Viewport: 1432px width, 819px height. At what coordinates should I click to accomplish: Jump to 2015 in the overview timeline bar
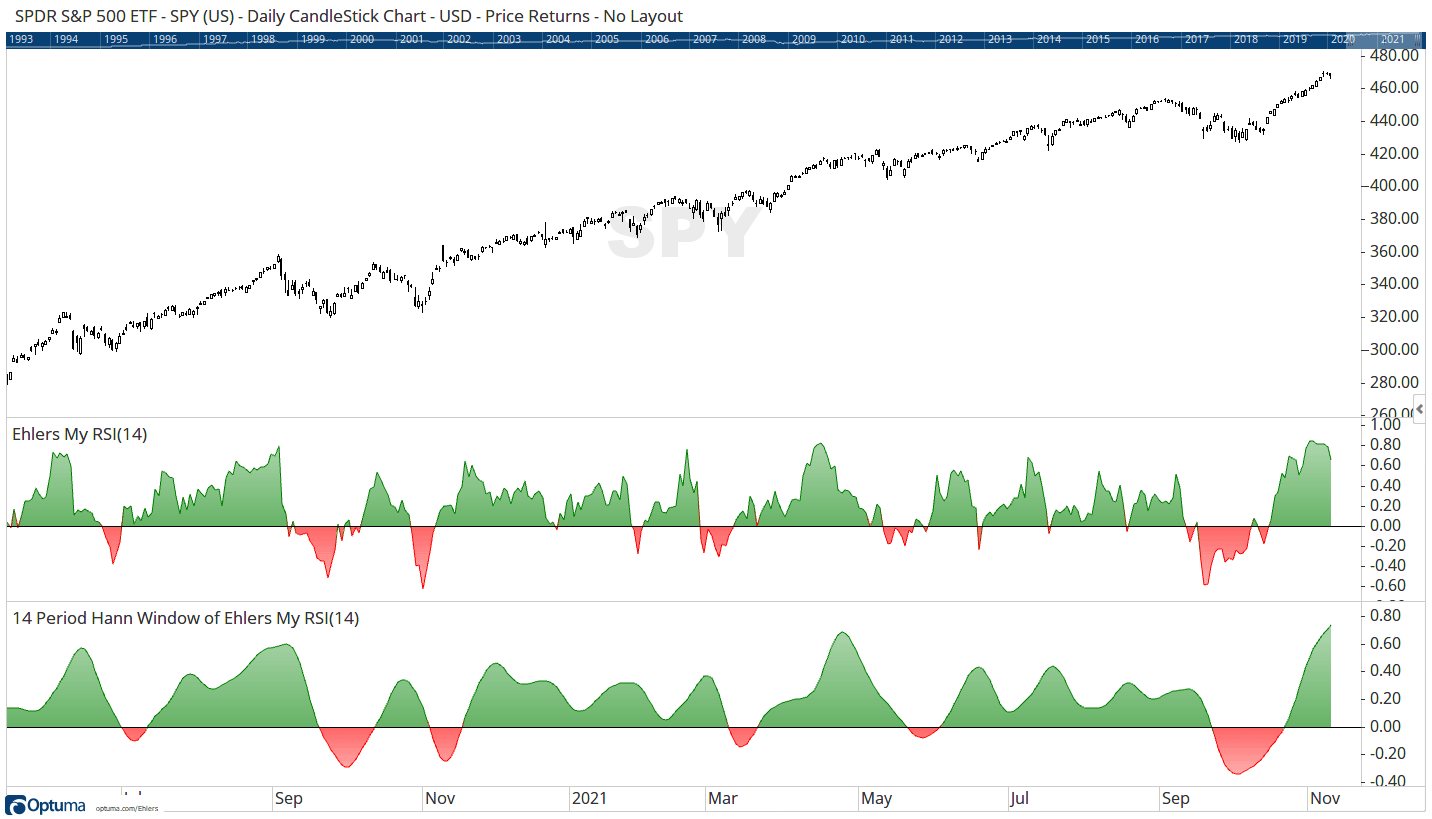coord(1097,39)
